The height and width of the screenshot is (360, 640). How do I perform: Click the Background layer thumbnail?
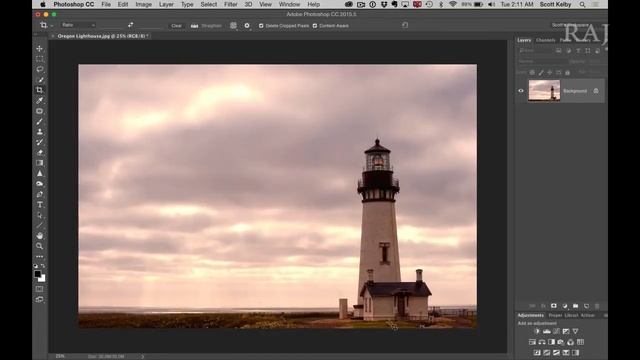click(544, 90)
